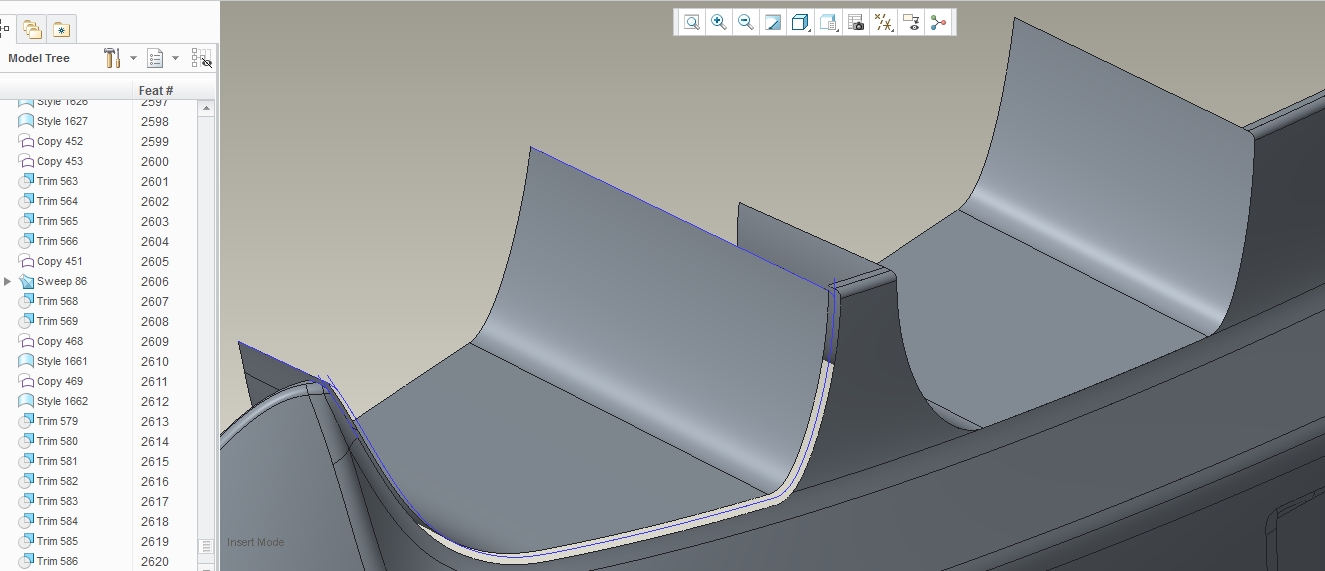This screenshot has height=571, width=1325.
Task: Select the Copy 451 feature
Action: point(60,261)
